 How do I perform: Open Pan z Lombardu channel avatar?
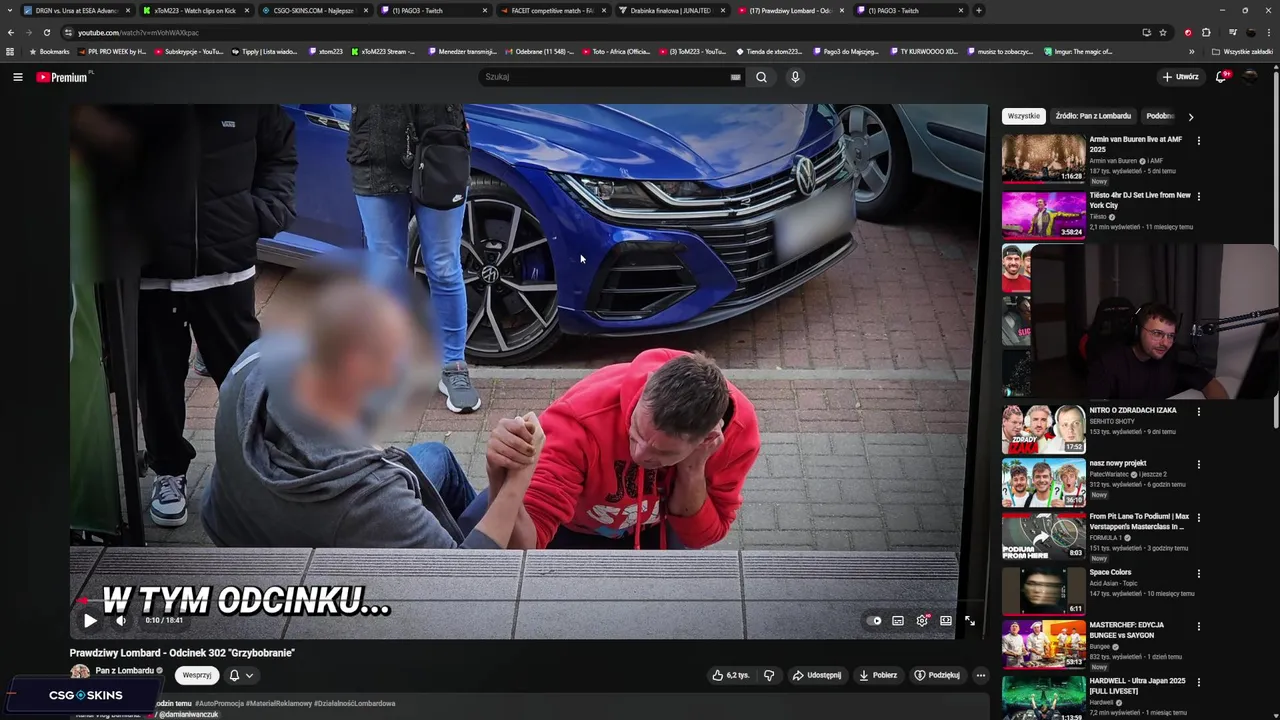pos(79,673)
